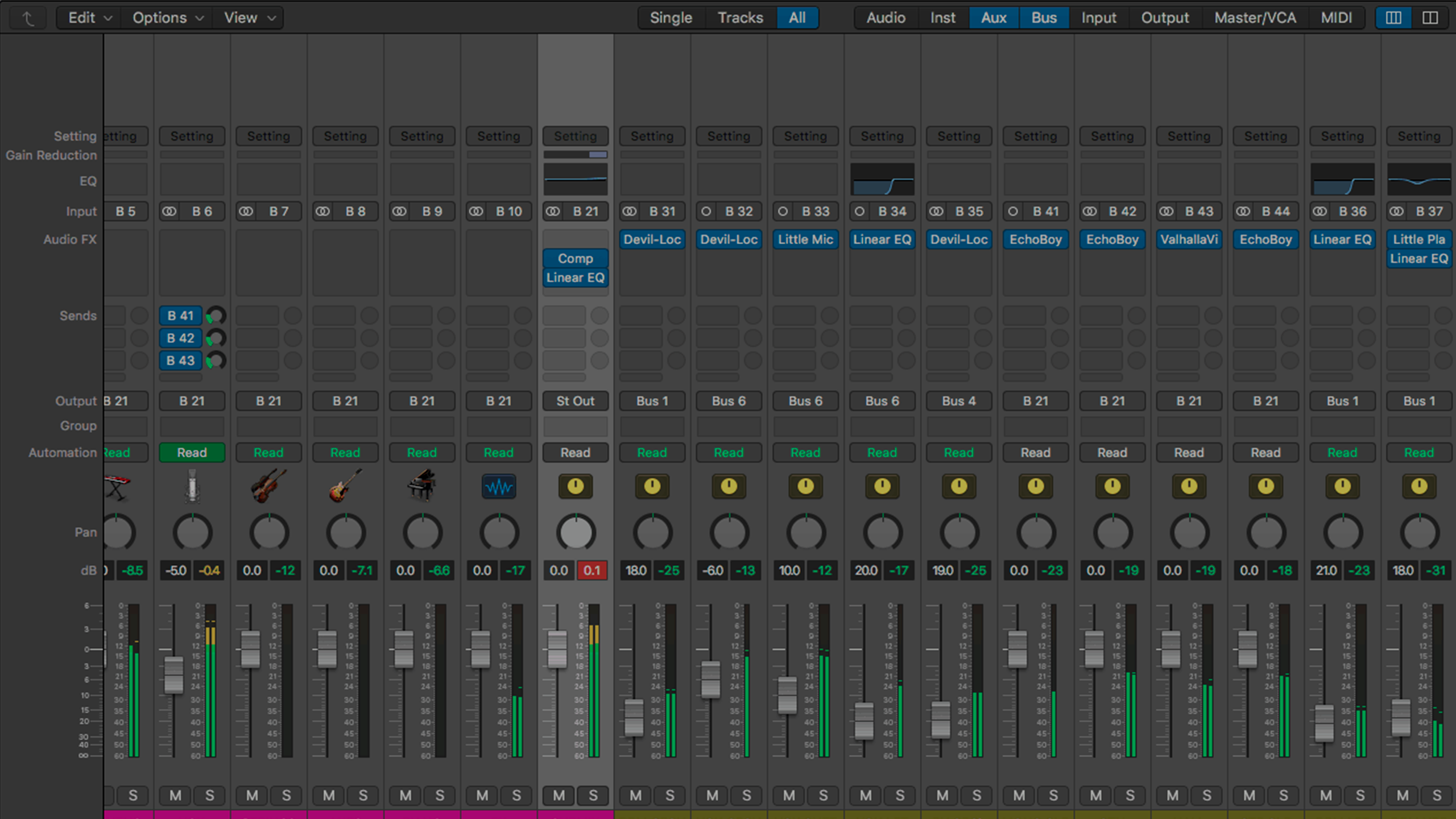The height and width of the screenshot is (819, 1456).
Task: Open the Options menu dropdown
Action: 168,18
